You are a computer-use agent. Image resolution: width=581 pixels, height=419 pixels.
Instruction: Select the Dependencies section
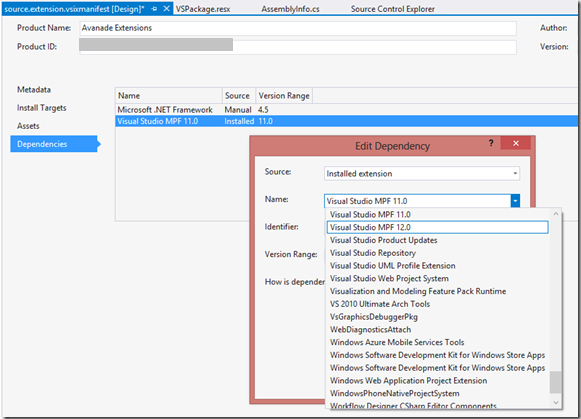[x=55, y=144]
